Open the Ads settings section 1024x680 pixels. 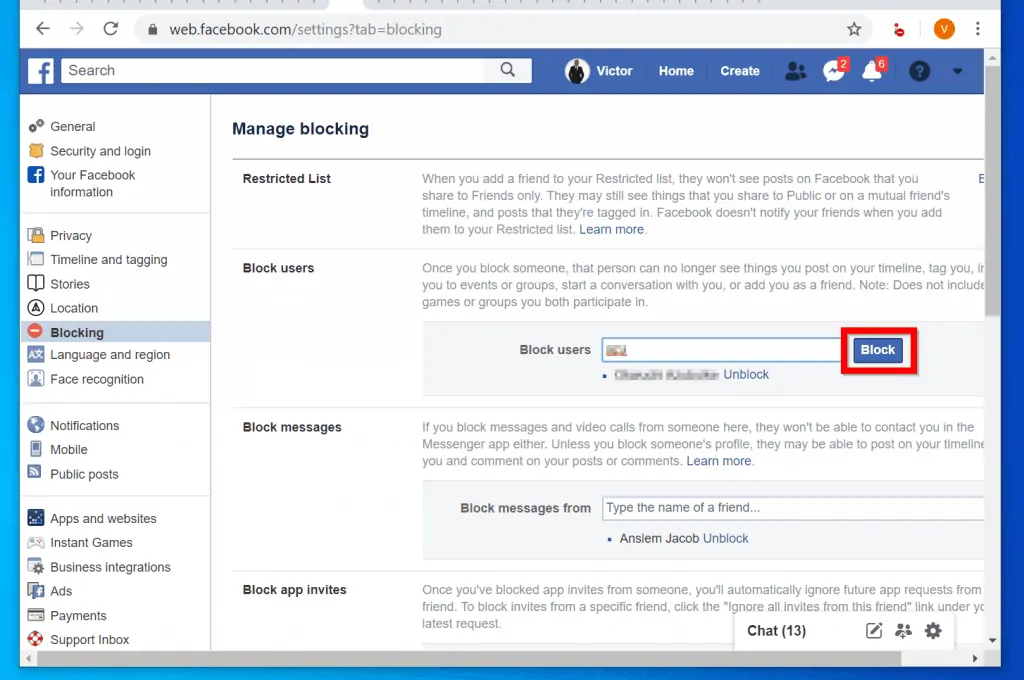coord(61,591)
